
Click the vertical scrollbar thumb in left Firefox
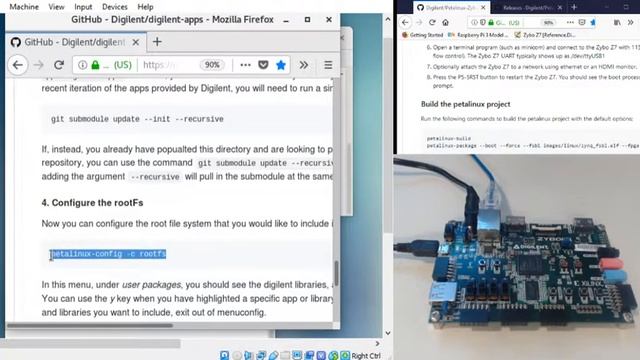tap(337, 274)
